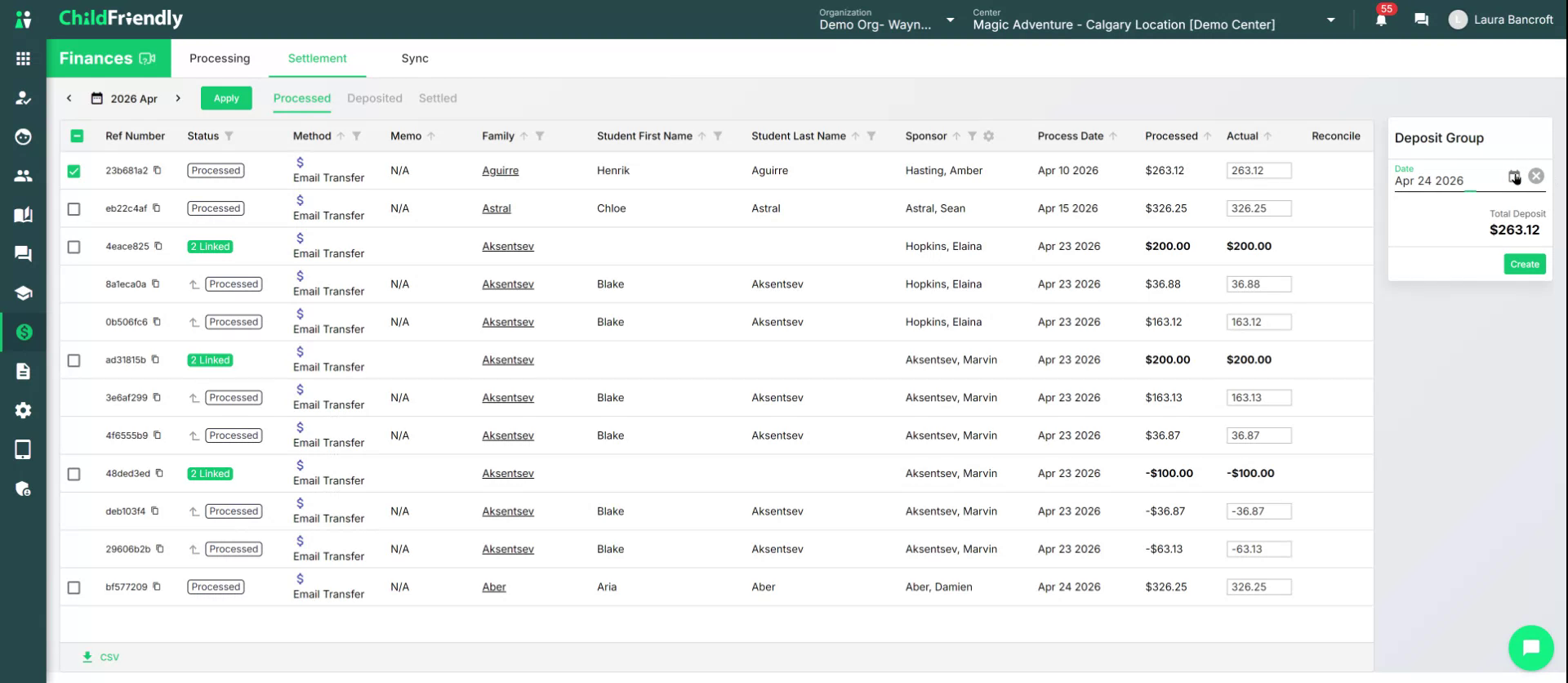Filter the Student Last Name column

tap(871, 136)
